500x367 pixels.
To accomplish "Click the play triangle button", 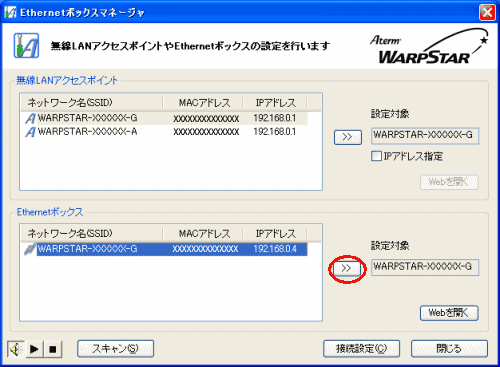I will (34, 349).
